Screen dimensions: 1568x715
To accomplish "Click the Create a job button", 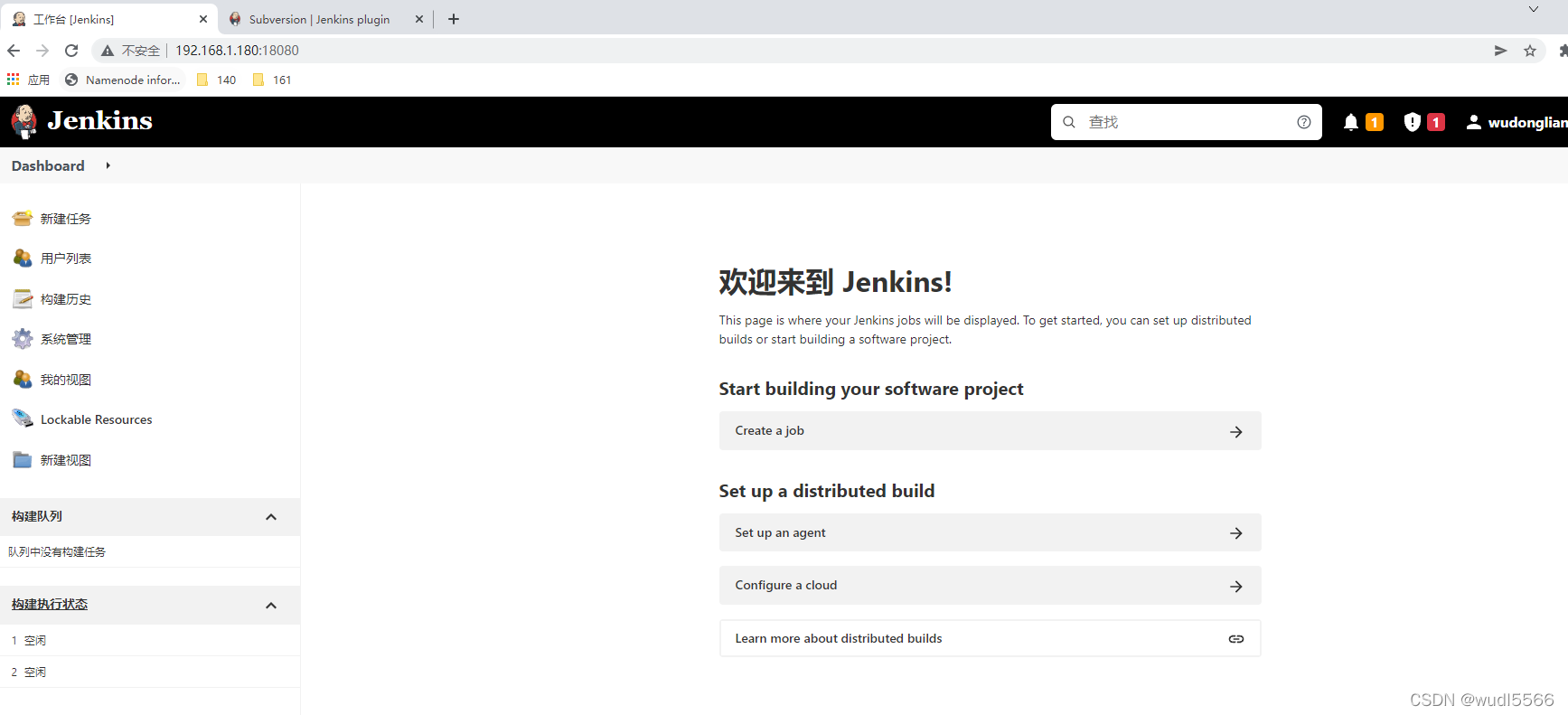I will [x=990, y=431].
